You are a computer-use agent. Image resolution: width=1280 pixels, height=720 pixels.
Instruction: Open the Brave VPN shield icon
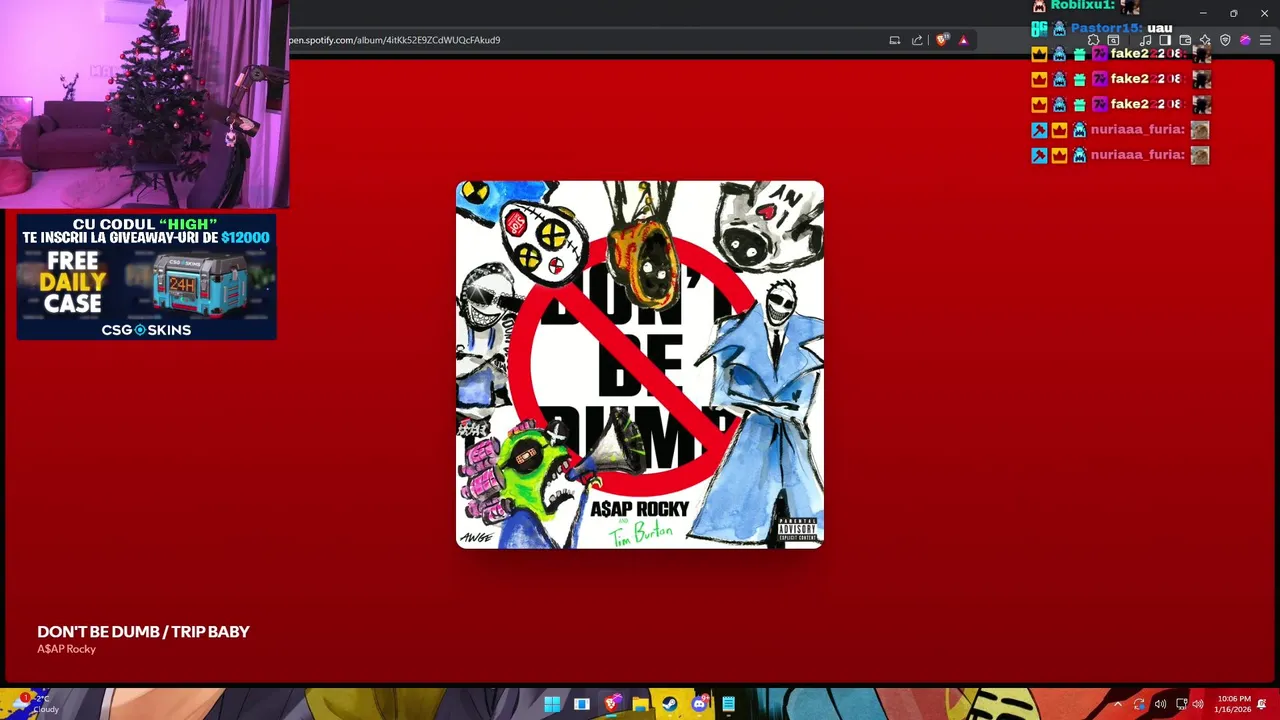pos(1225,40)
